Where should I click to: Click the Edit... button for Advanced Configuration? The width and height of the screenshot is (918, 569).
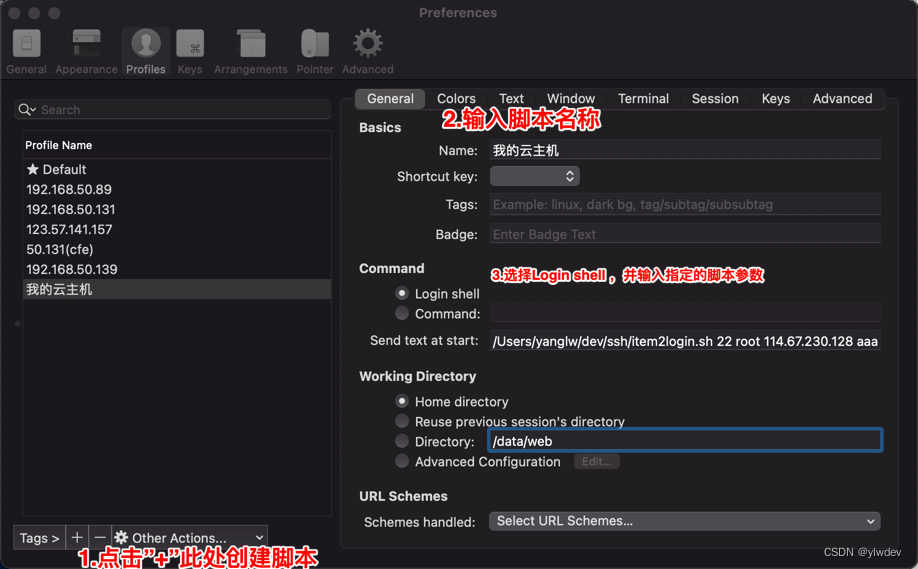tap(597, 461)
